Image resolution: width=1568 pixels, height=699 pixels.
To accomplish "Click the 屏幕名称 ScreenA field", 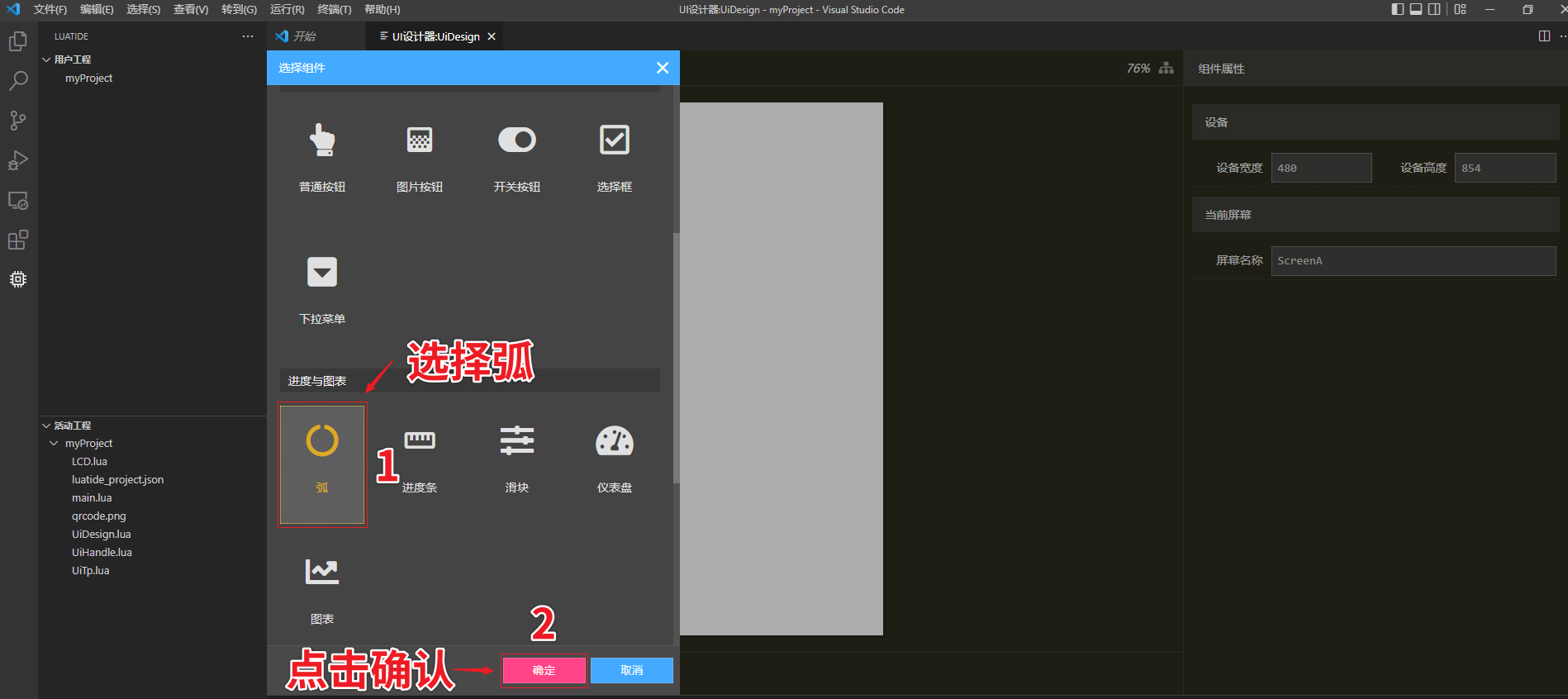I will click(1414, 260).
